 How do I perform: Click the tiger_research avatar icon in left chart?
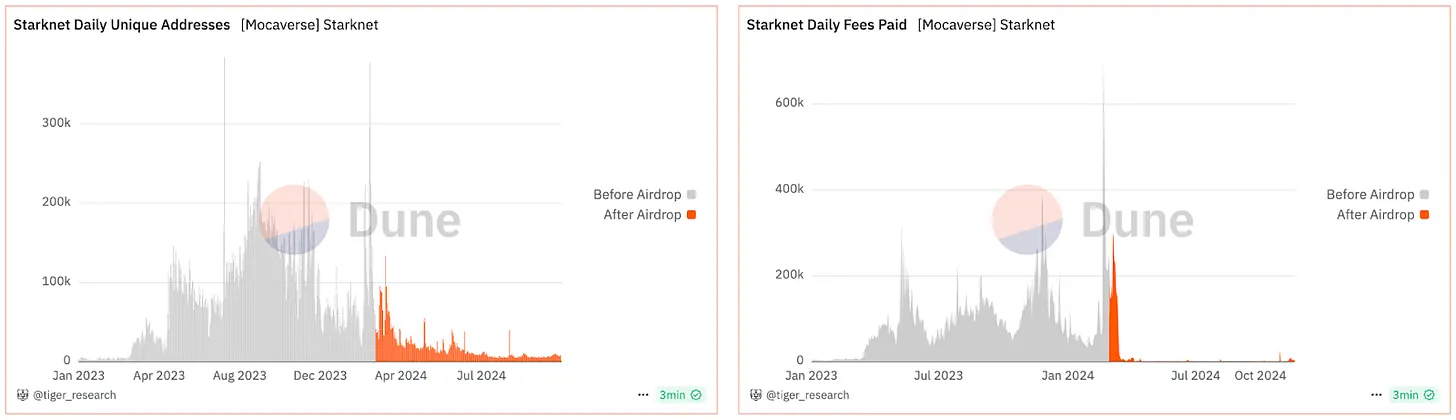pos(21,395)
